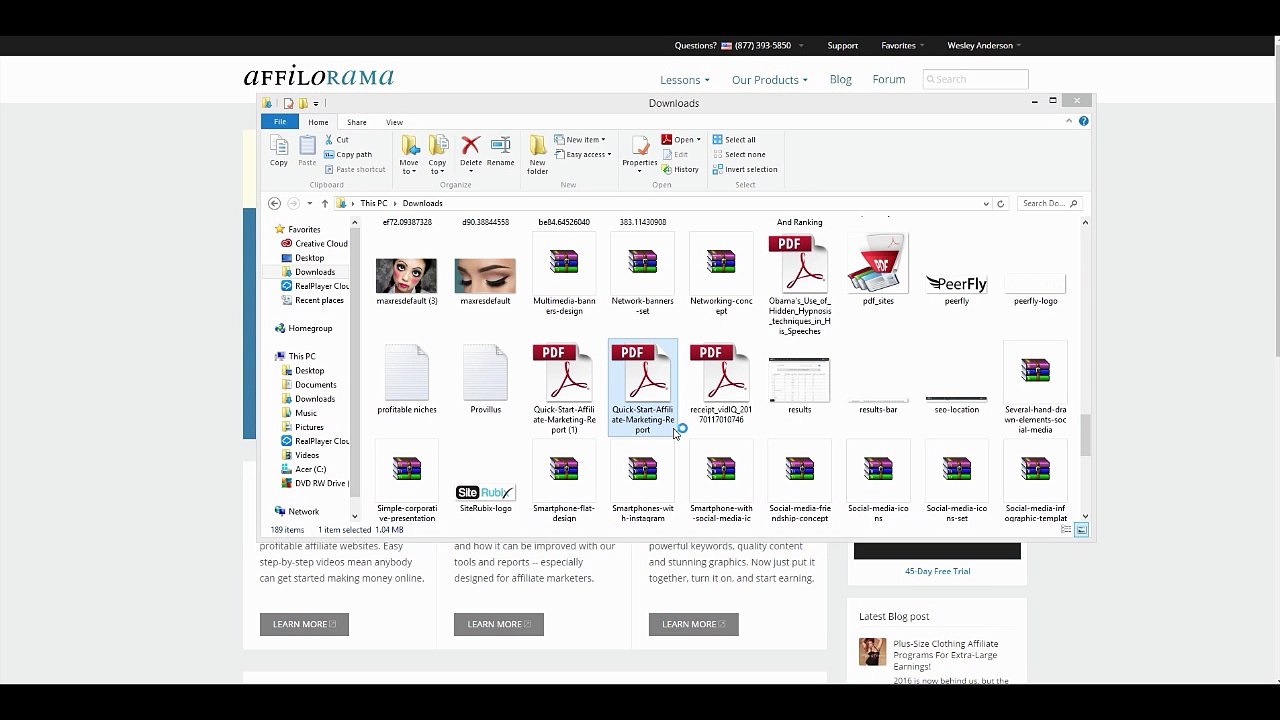The height and width of the screenshot is (720, 1280).
Task: Open the Easy access dropdown
Action: (x=583, y=154)
